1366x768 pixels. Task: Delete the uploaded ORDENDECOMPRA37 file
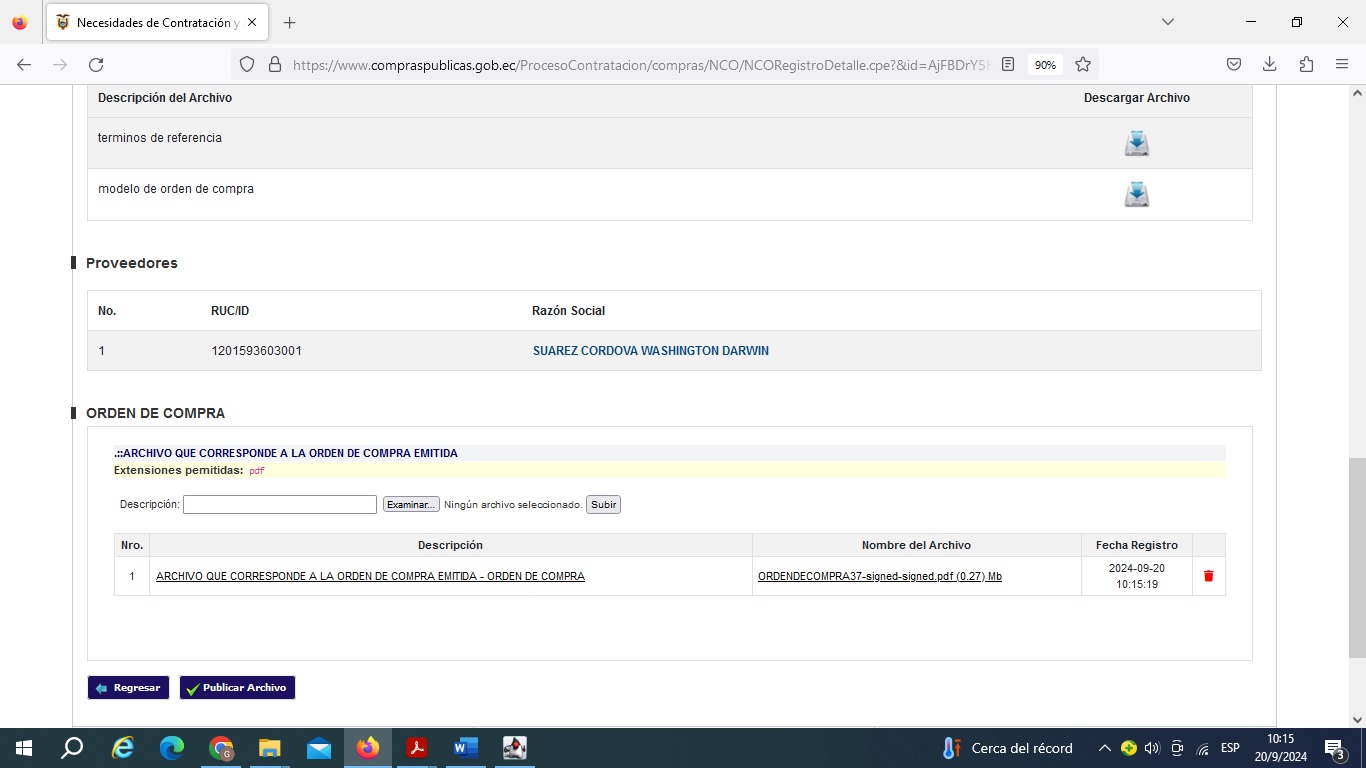pyautogui.click(x=1208, y=576)
